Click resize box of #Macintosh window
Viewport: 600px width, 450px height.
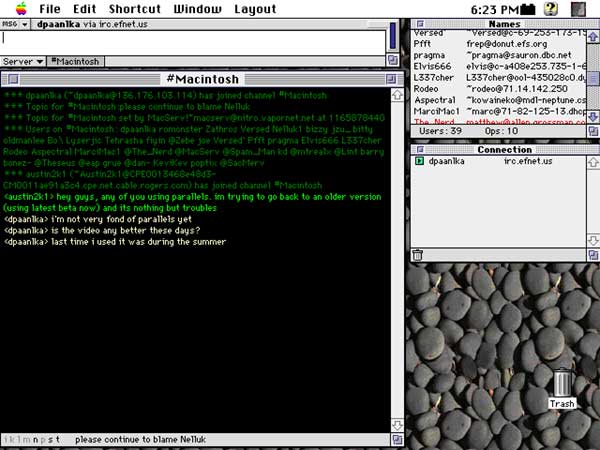point(397,440)
